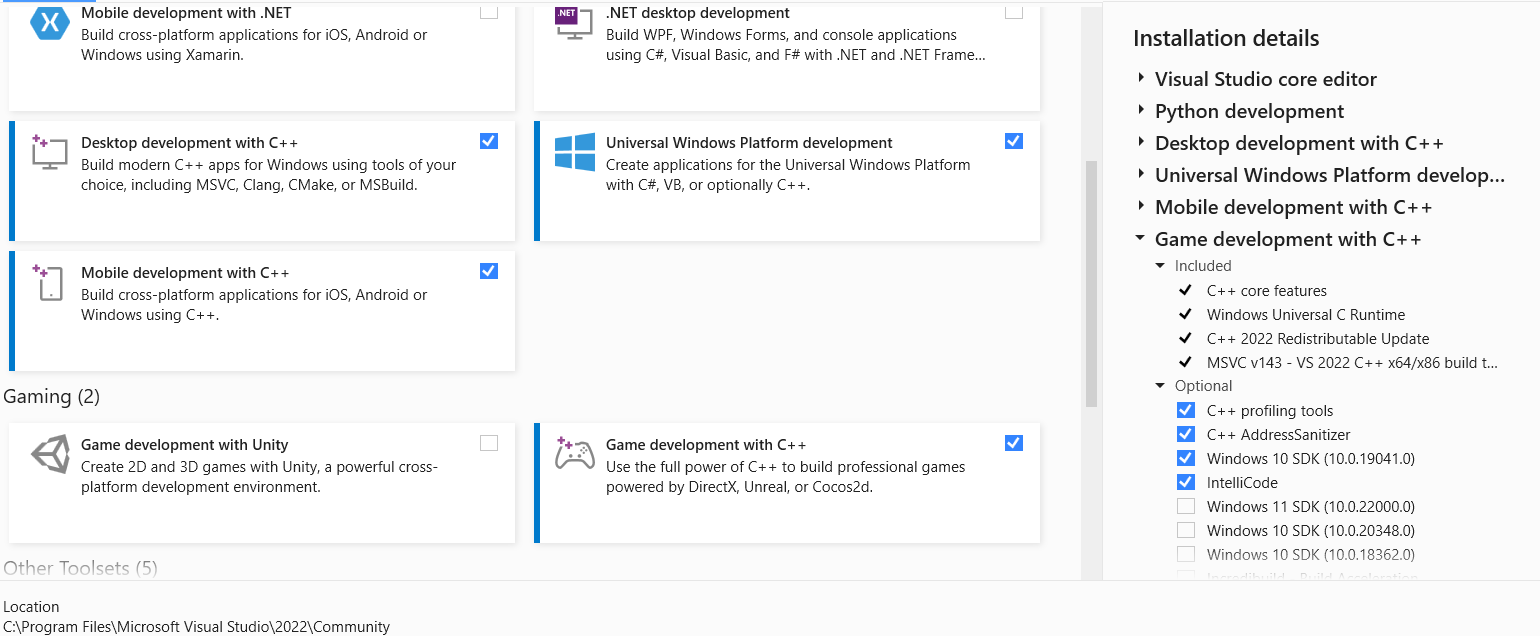This screenshot has width=1540, height=636.
Task: Click the 'Build WPF, Windows Forms, and console applications' description
Action: (x=796, y=45)
